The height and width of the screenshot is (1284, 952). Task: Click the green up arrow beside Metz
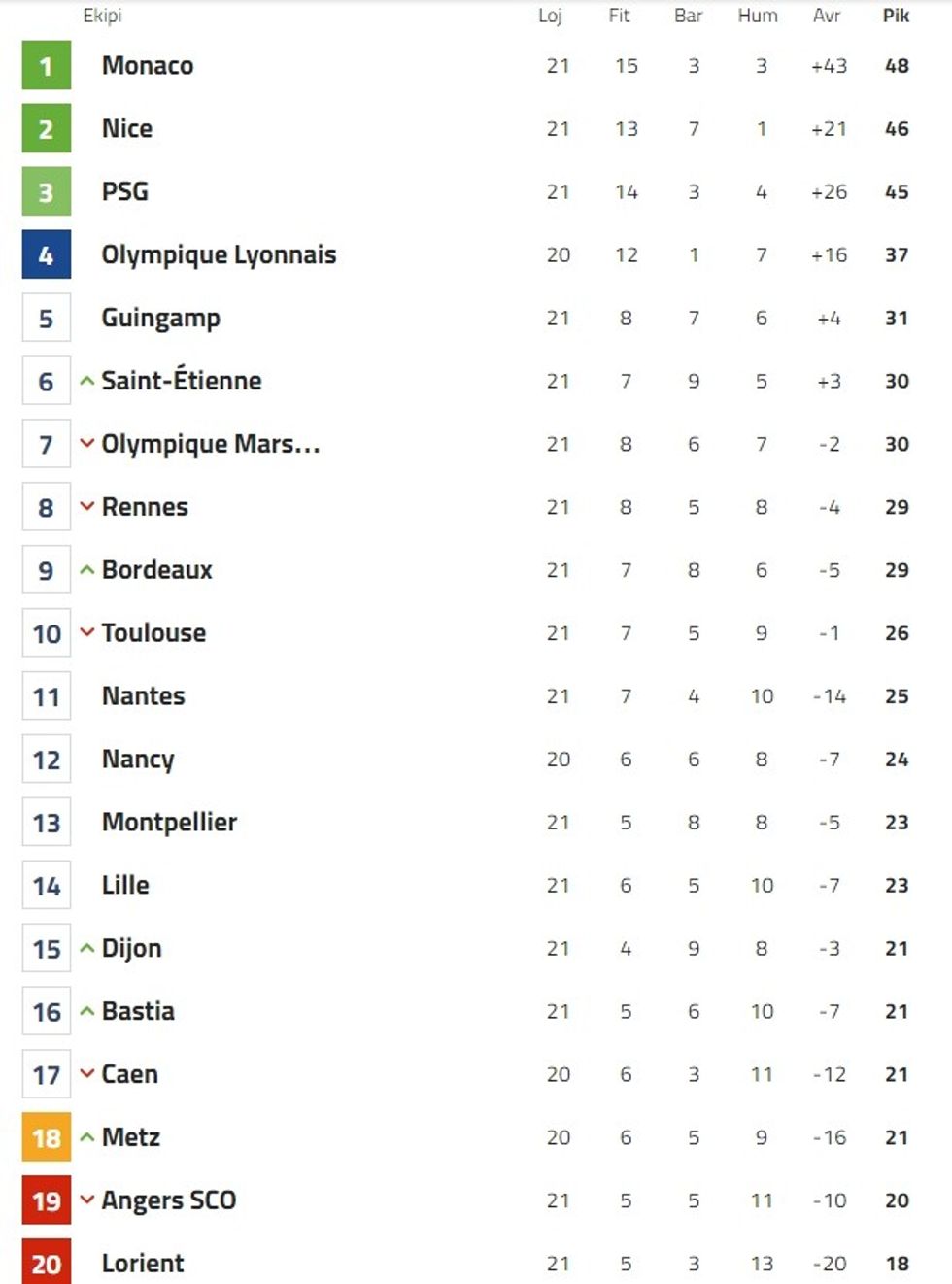[87, 1137]
